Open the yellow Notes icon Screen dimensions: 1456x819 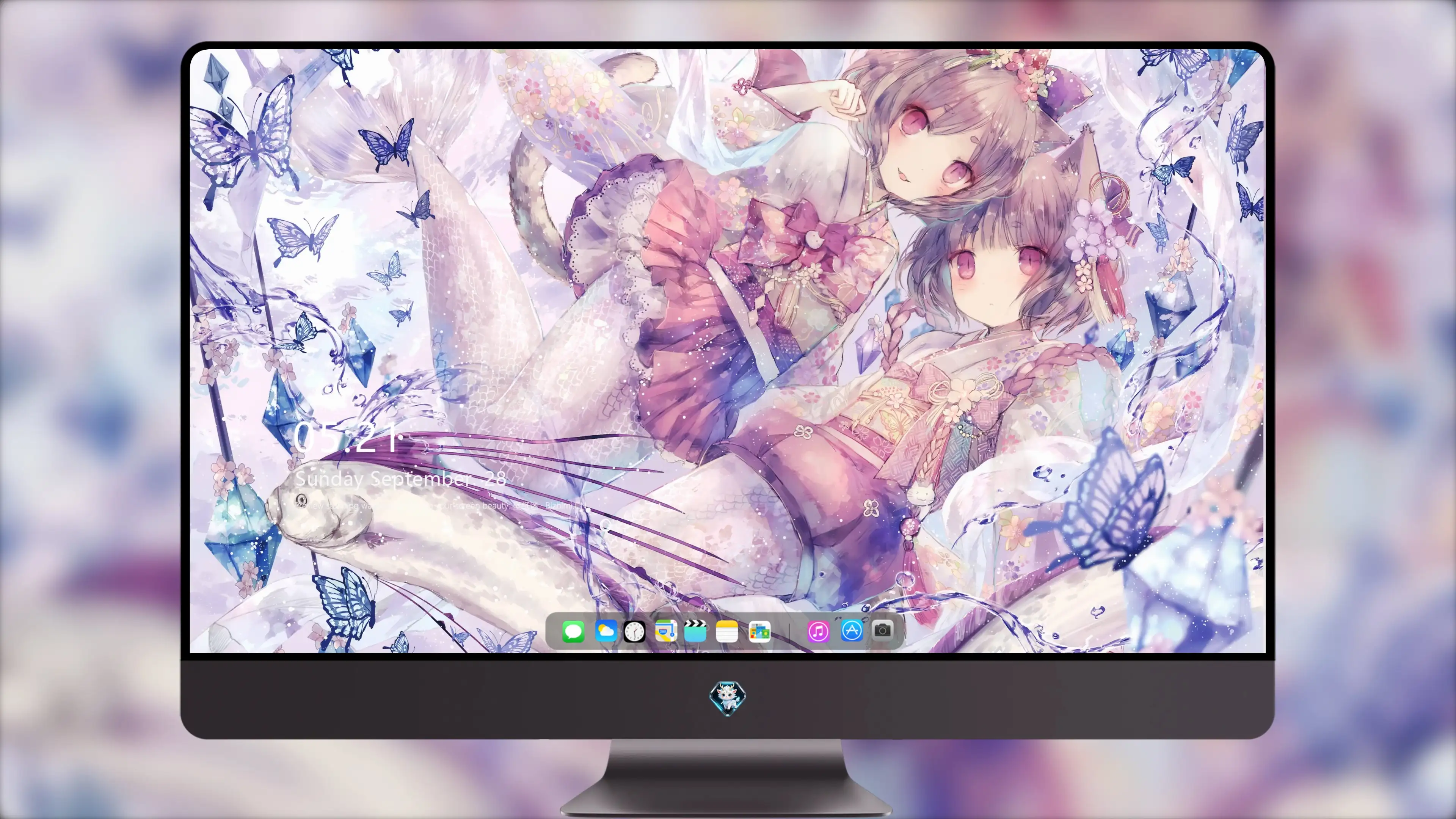coord(726,631)
